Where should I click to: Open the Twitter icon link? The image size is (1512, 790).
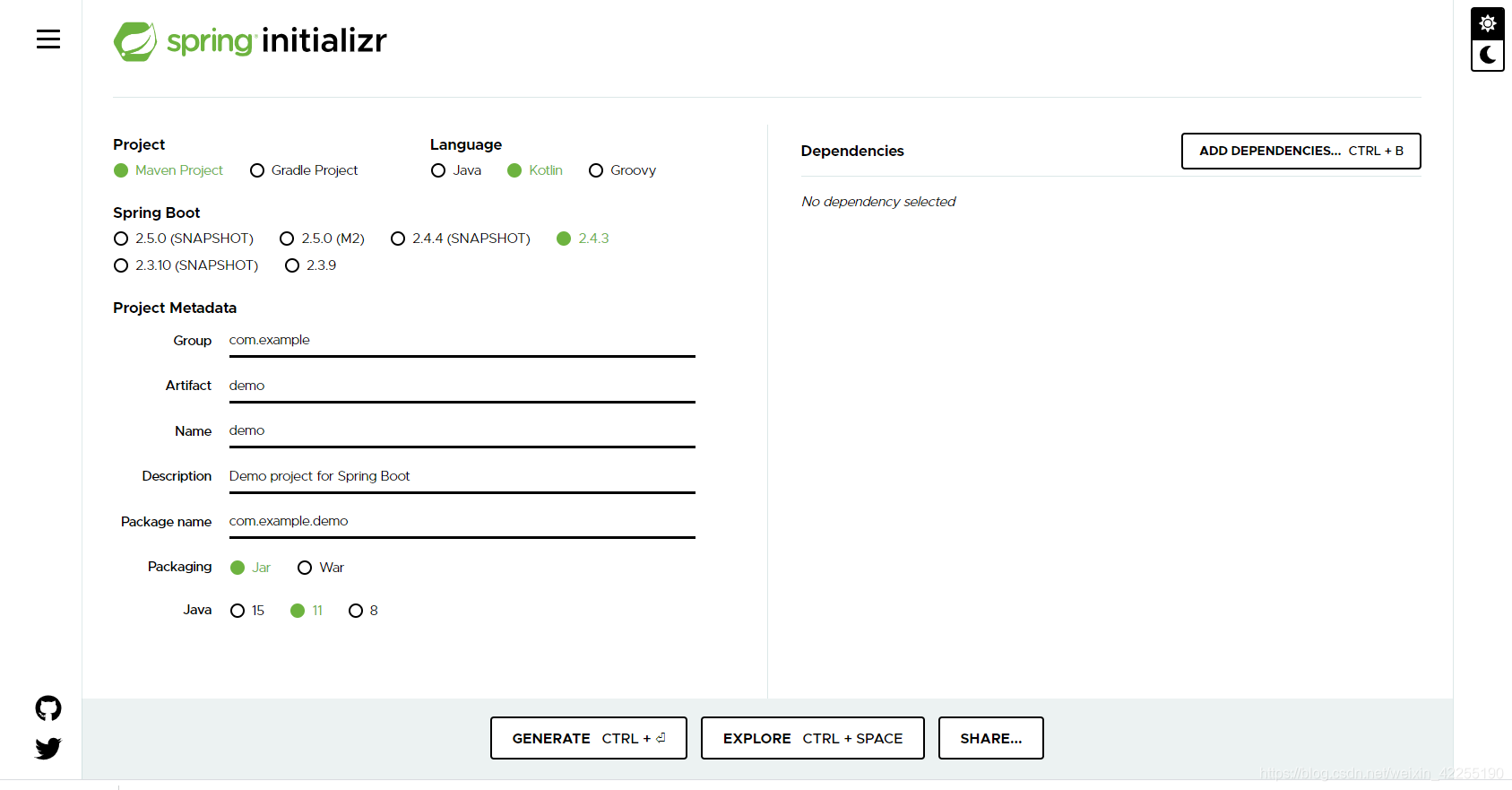[48, 748]
